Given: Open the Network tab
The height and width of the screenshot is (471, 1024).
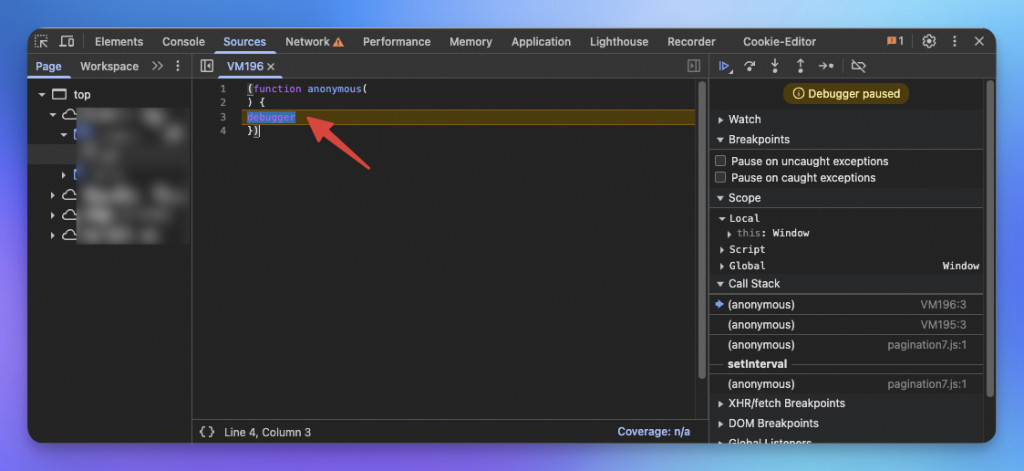Looking at the screenshot, I should click(314, 41).
